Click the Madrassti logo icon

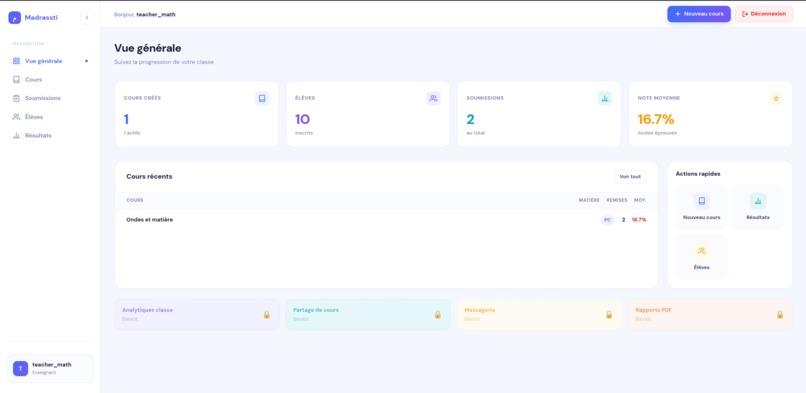14,17
